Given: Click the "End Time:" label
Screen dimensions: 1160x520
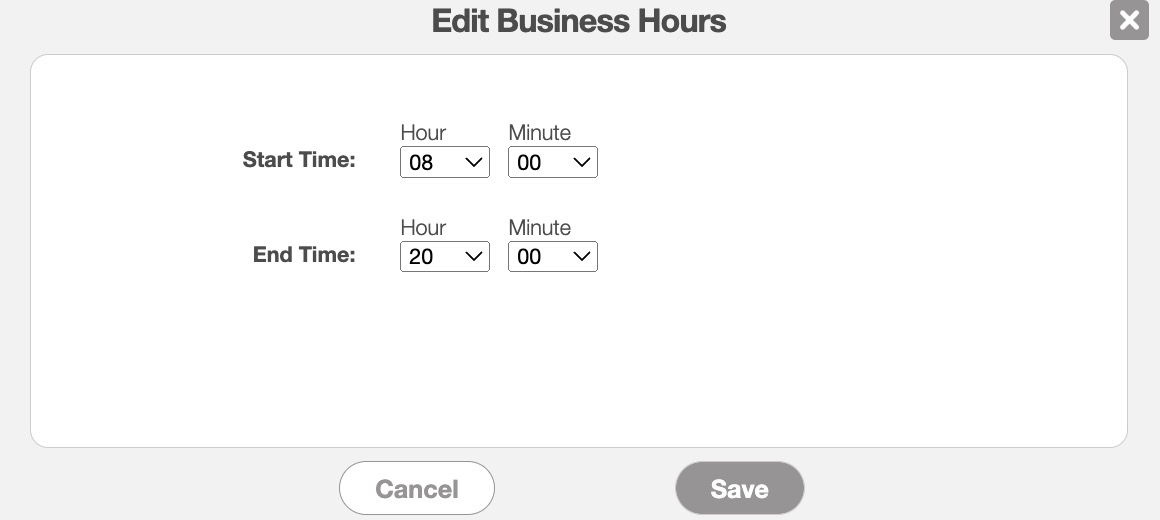Looking at the screenshot, I should 304,255.
